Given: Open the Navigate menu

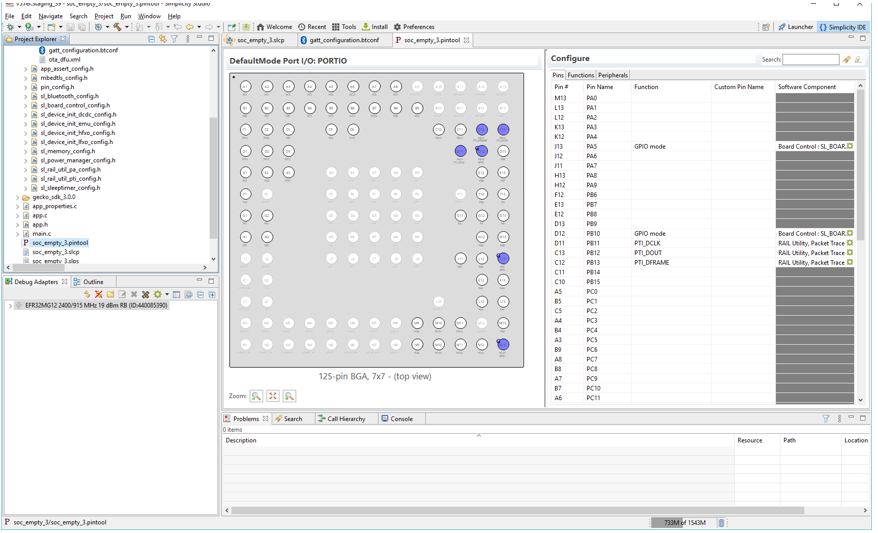Looking at the screenshot, I should coord(50,16).
